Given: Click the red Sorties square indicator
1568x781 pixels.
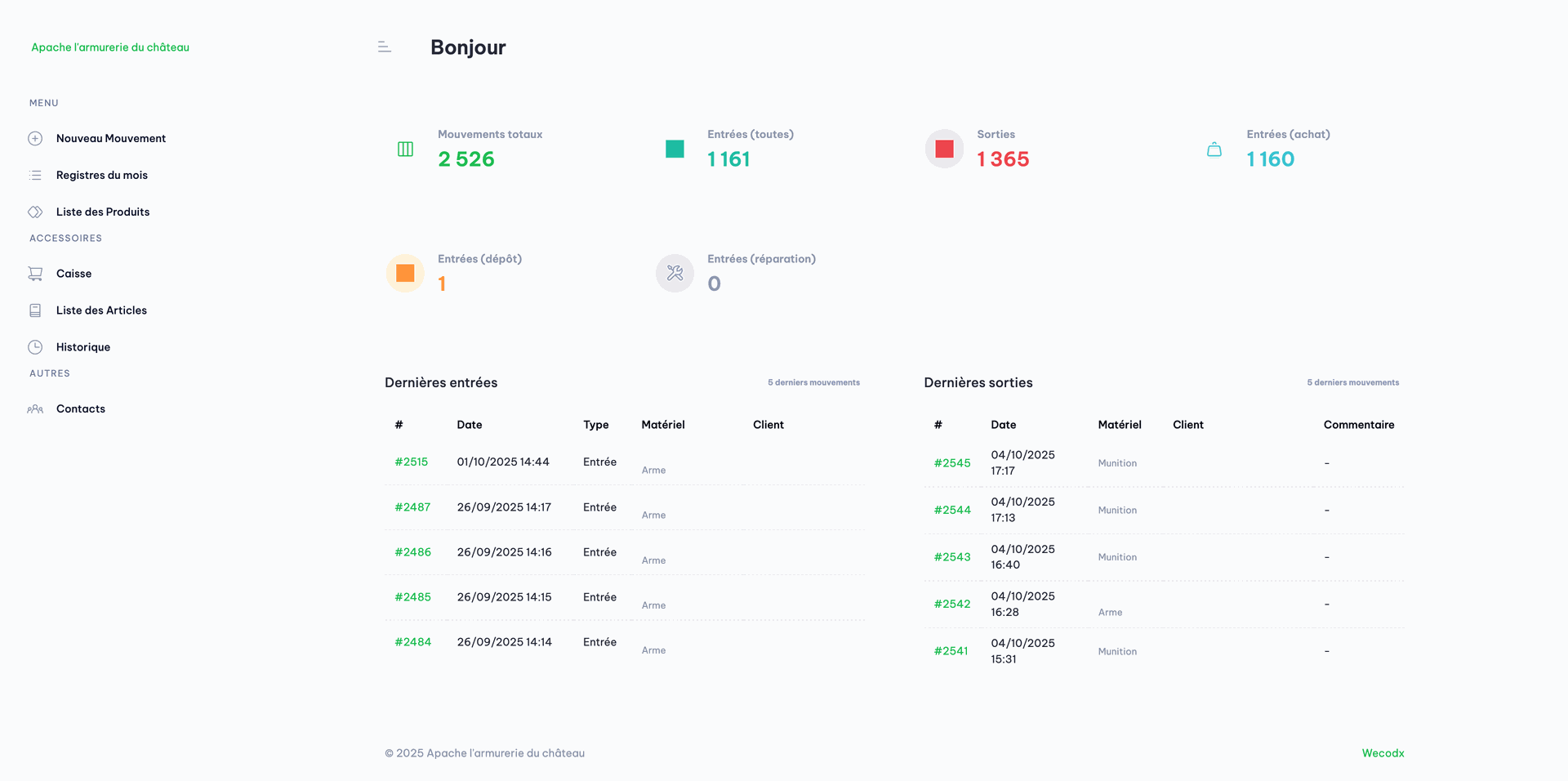Looking at the screenshot, I should coord(944,149).
